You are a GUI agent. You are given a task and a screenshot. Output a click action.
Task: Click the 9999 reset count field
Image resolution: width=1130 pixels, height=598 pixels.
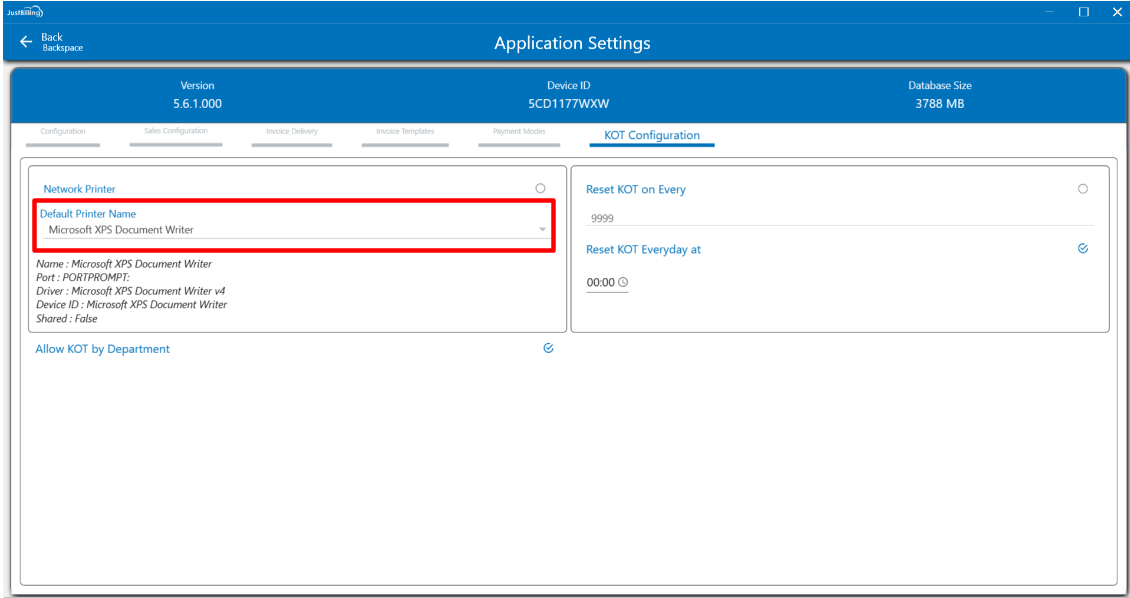[838, 217]
